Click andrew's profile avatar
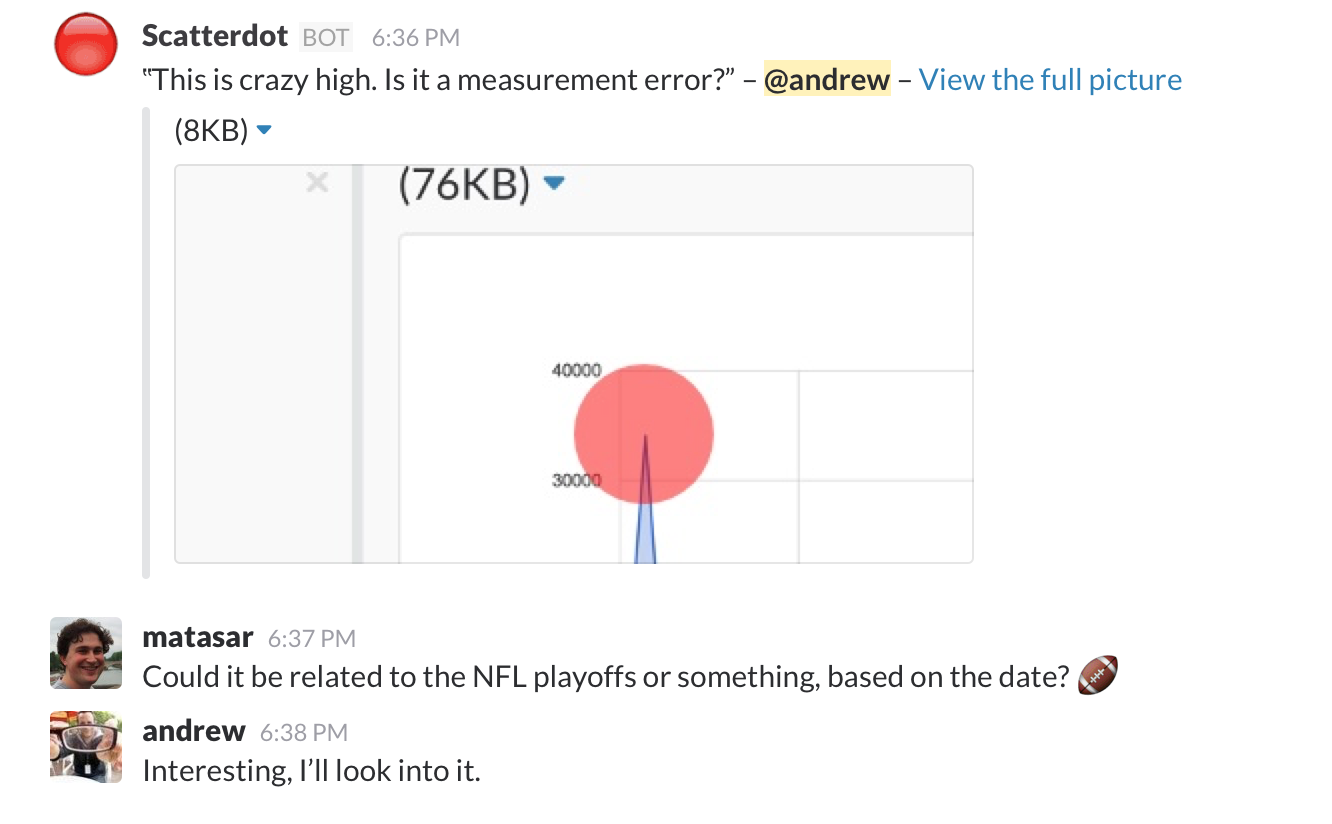The image size is (1332, 824). point(85,746)
